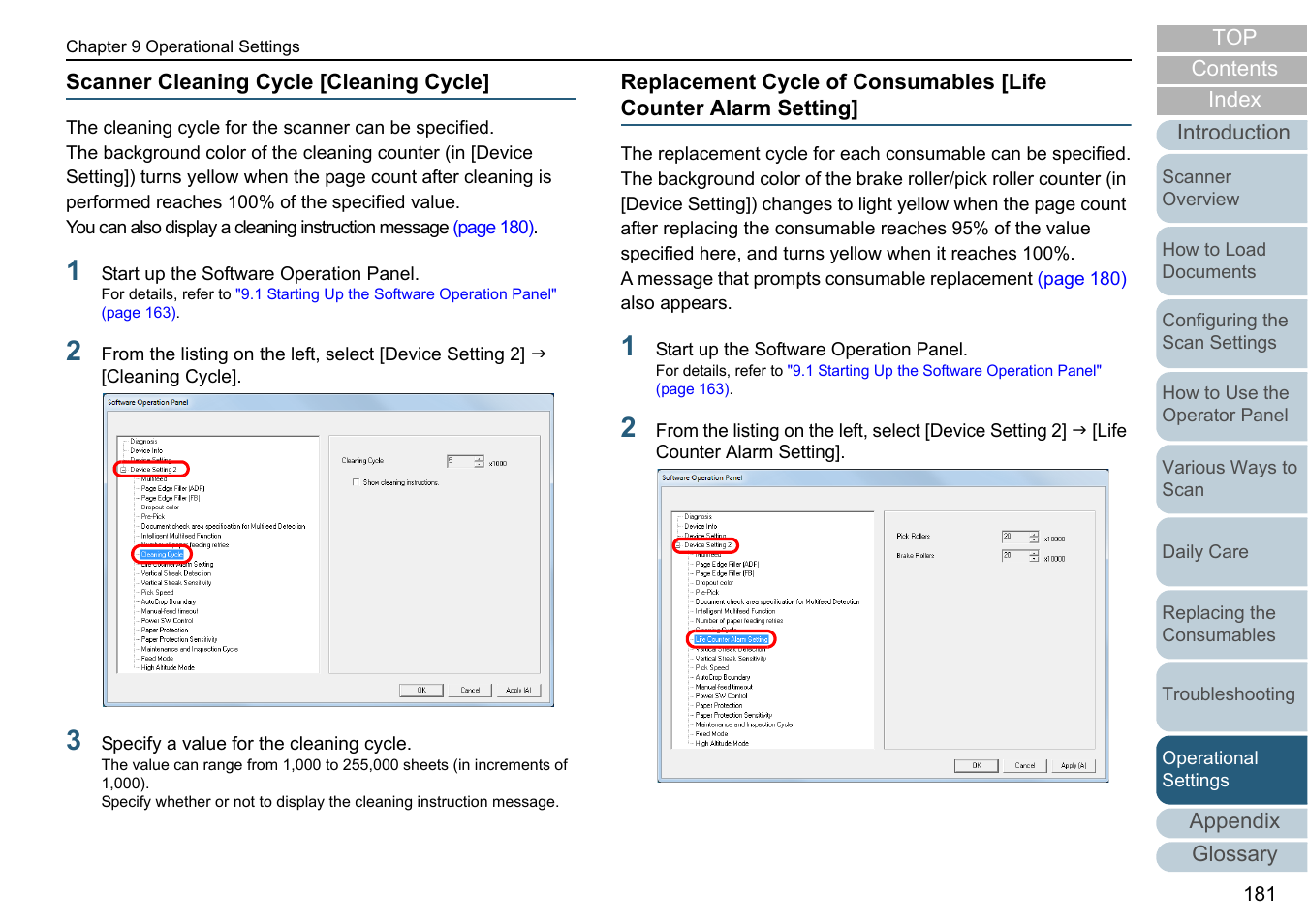Click Apply (A) in the Cleaning Cycle dialog
This screenshot has height=924, width=1308.
pos(518,691)
